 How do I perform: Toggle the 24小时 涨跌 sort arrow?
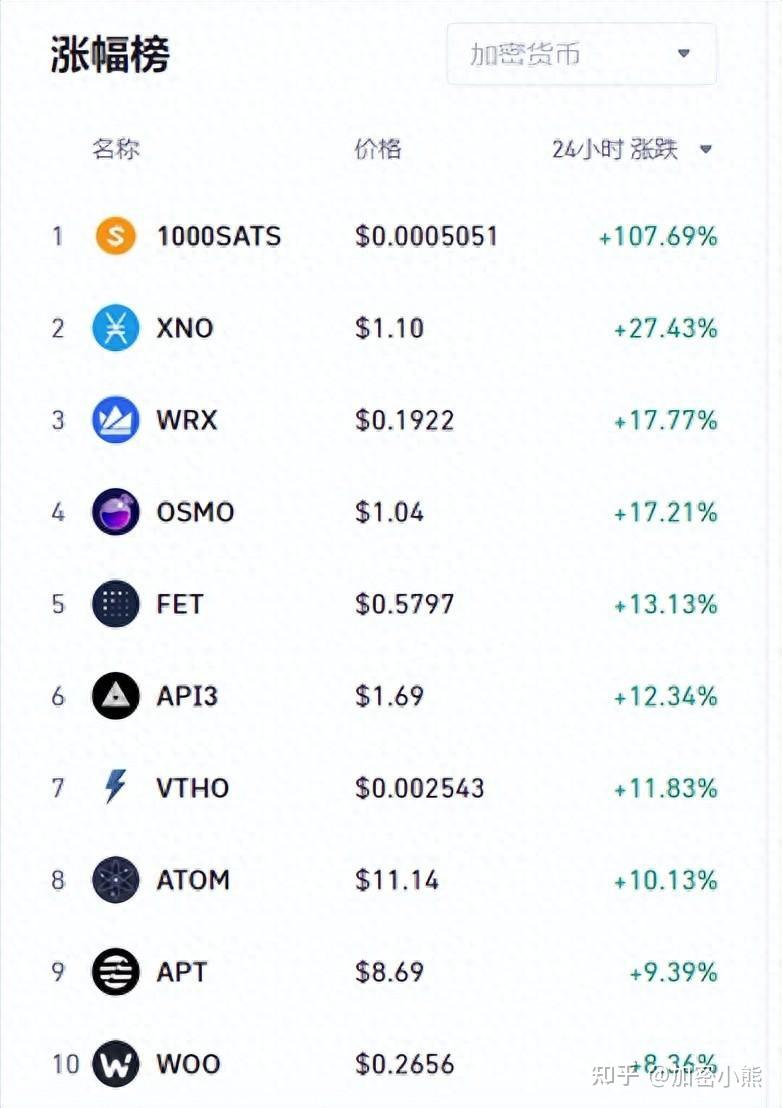[x=705, y=149]
